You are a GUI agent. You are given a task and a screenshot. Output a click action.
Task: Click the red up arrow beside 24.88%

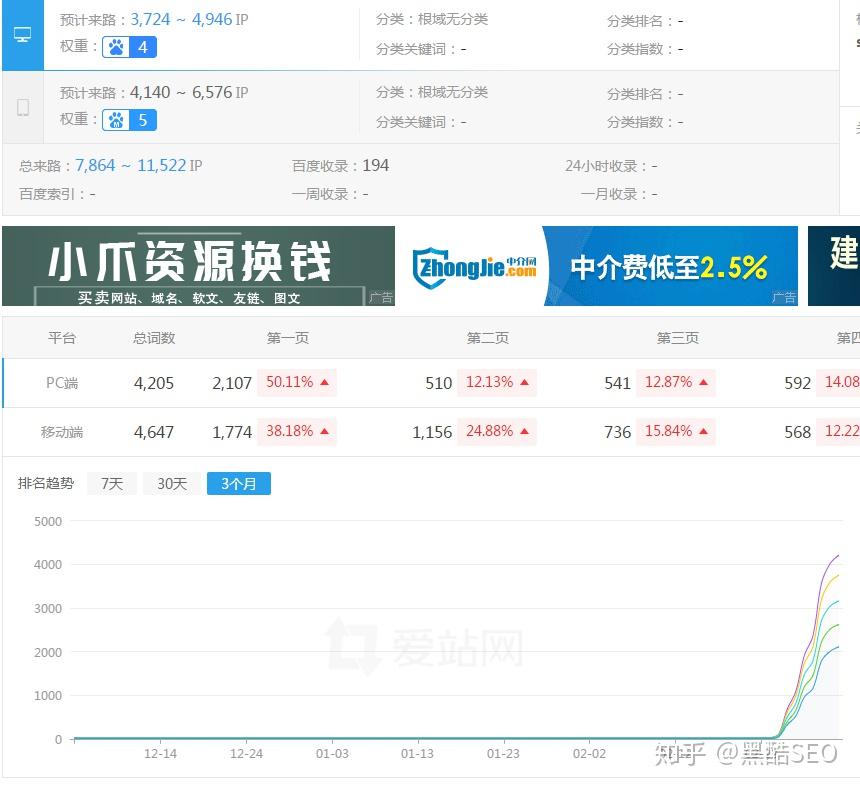coord(524,432)
